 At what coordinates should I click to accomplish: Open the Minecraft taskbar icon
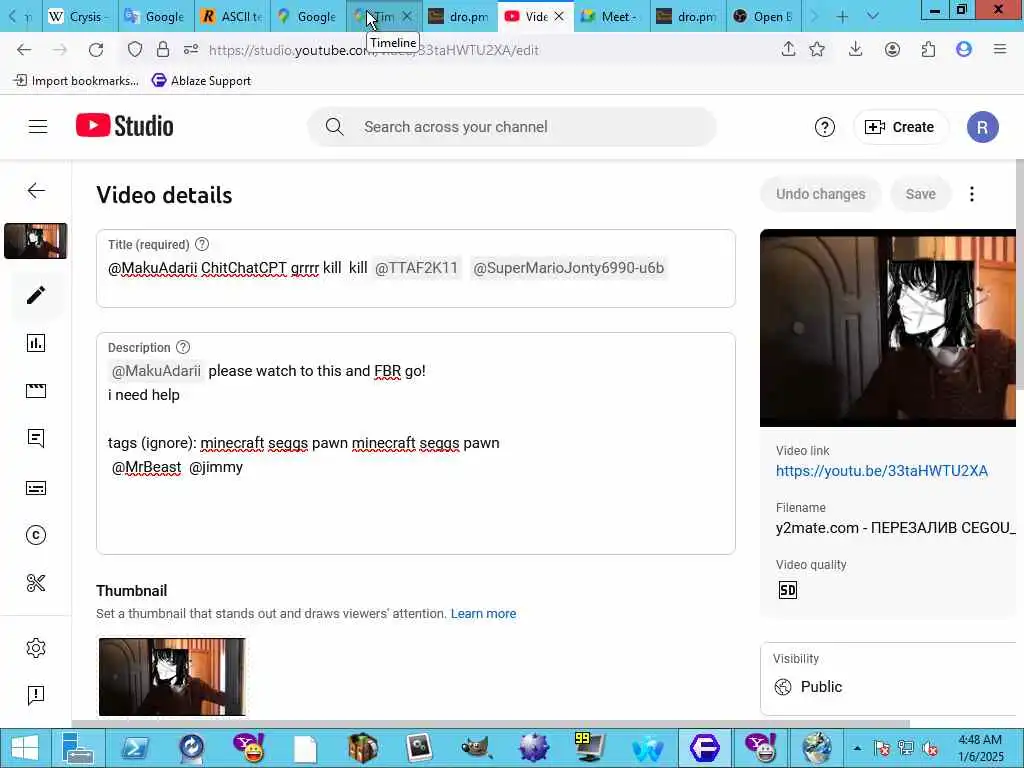(x=363, y=748)
